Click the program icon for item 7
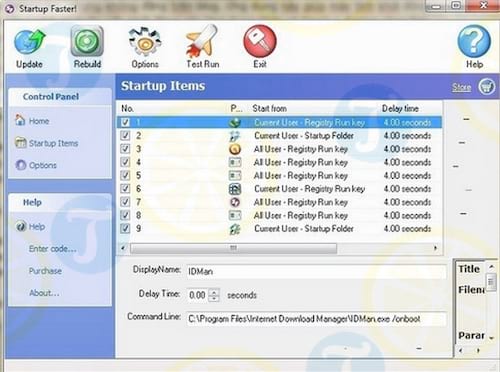The width and height of the screenshot is (500, 372). [235, 202]
